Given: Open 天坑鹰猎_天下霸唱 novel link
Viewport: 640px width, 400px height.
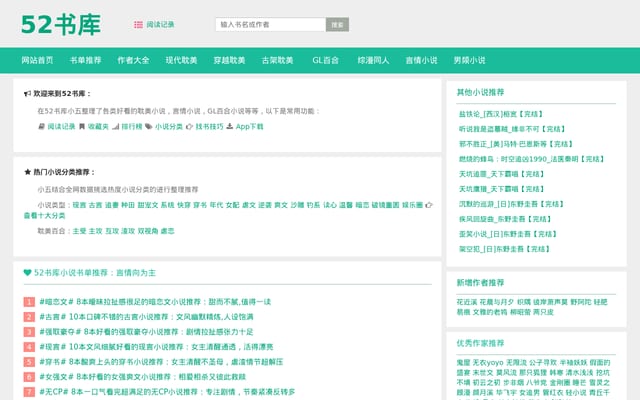Looking at the screenshot, I should (x=502, y=189).
